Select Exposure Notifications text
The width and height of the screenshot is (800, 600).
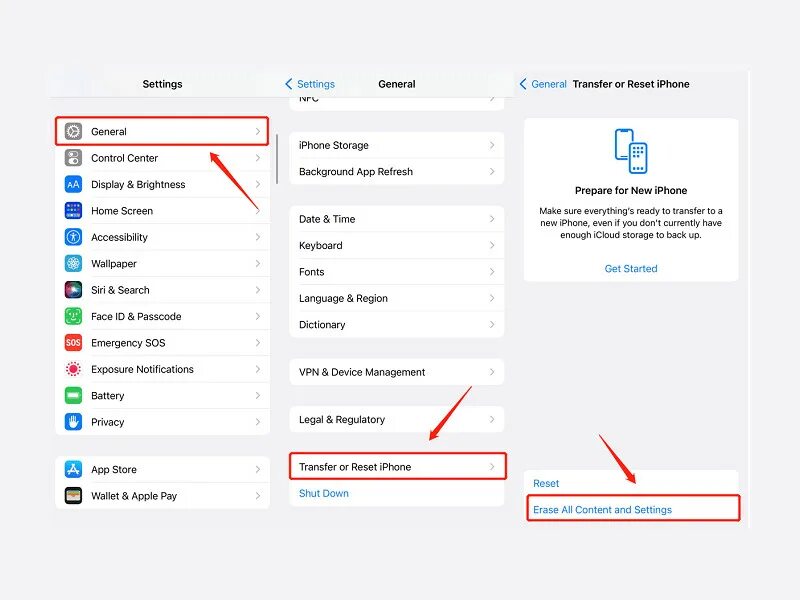pyautogui.click(x=142, y=369)
